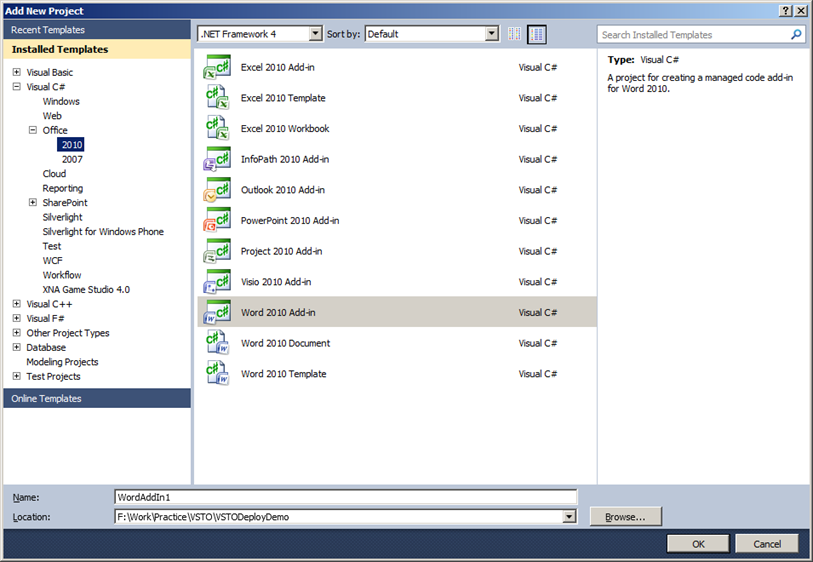Viewport: 813px width, 562px height.
Task: Click the Location path field
Action: pyautogui.click(x=339, y=517)
